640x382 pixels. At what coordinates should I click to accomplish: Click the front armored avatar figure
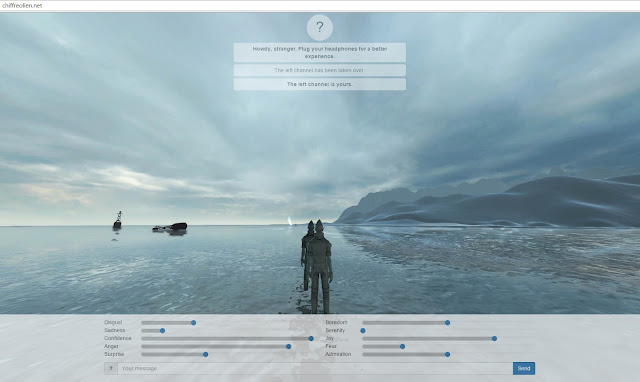(x=320, y=267)
